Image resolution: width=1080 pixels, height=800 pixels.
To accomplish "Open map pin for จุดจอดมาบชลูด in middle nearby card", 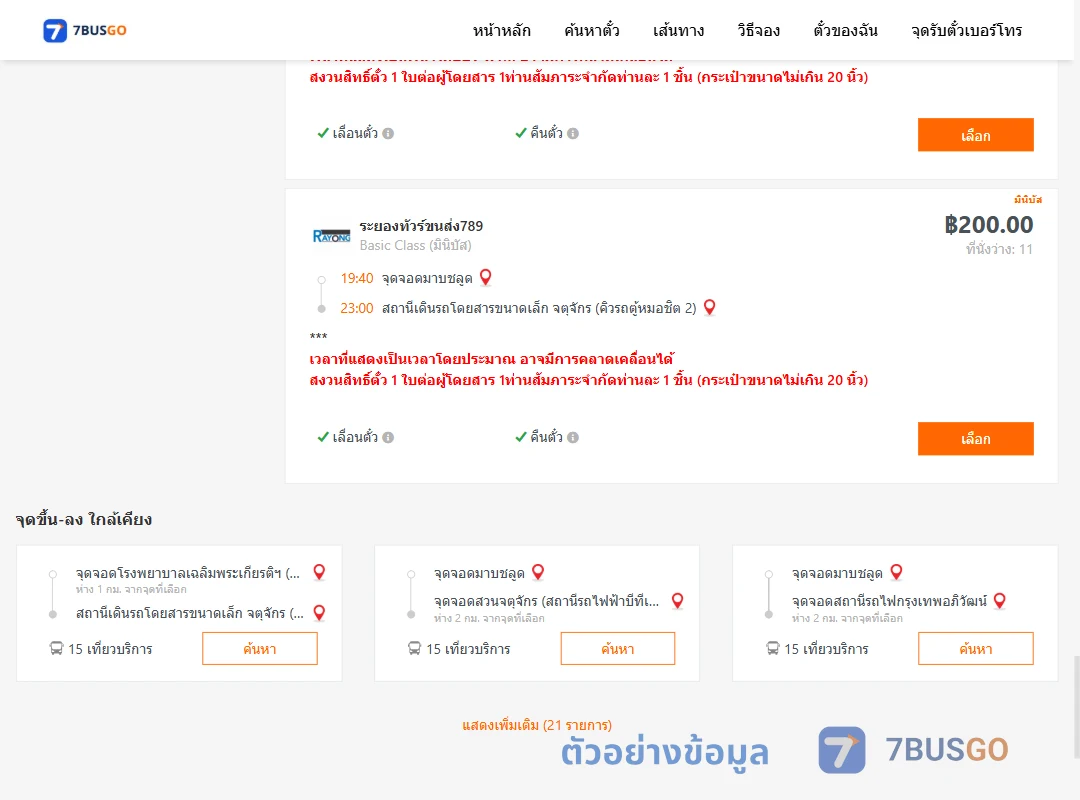I will 538,572.
